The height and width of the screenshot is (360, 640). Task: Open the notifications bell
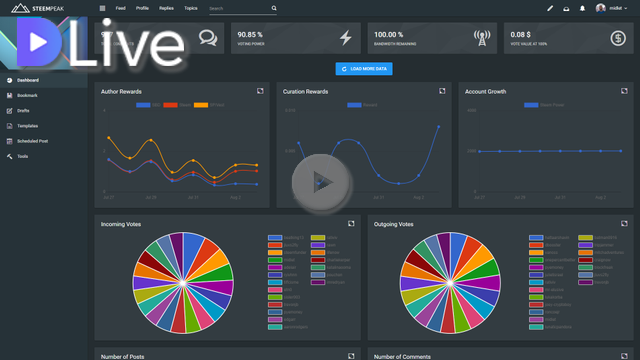click(582, 9)
